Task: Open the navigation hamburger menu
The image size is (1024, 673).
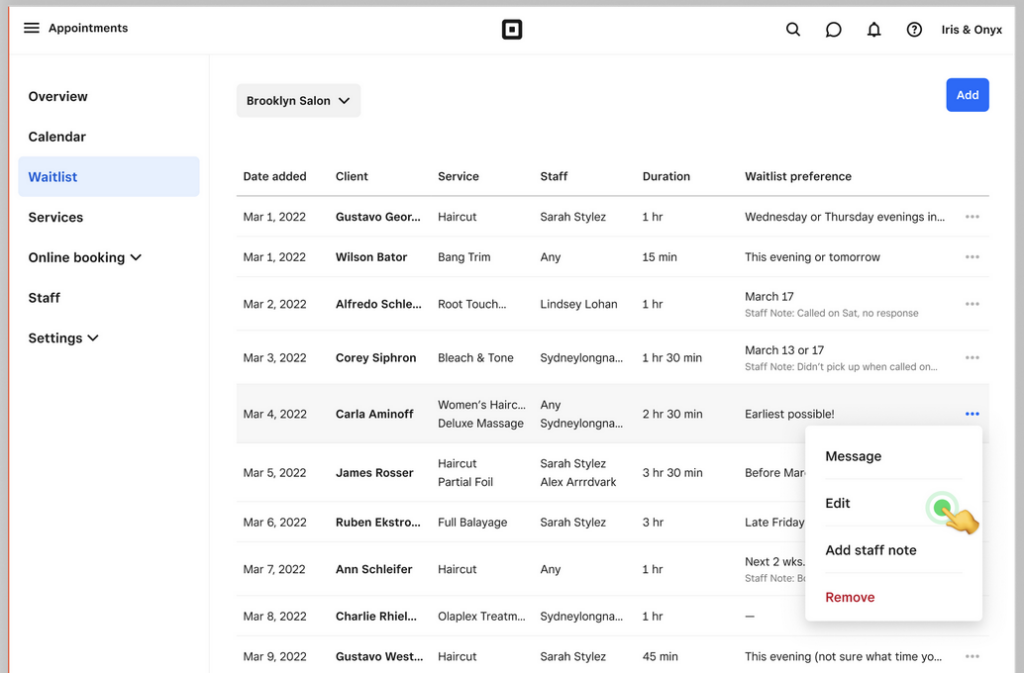Action: click(31, 28)
